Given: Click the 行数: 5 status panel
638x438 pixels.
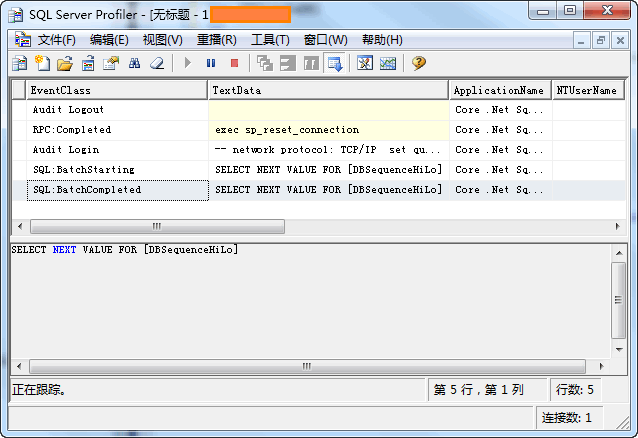Looking at the screenshot, I should click(x=575, y=390).
